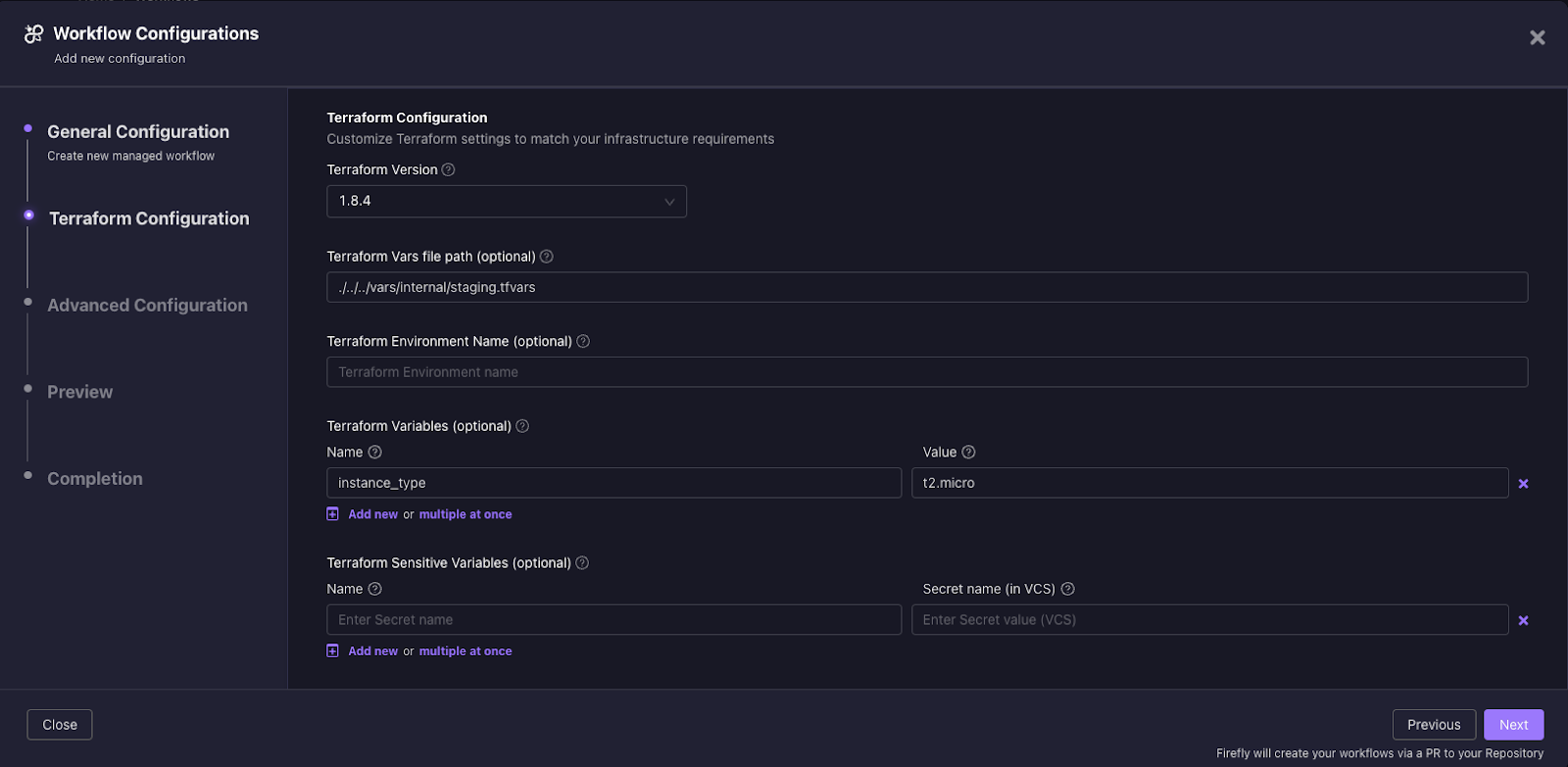Screen dimensions: 1568x767
Task: Focus the Enter Secret value (VCS) field
Action: (x=1209, y=619)
